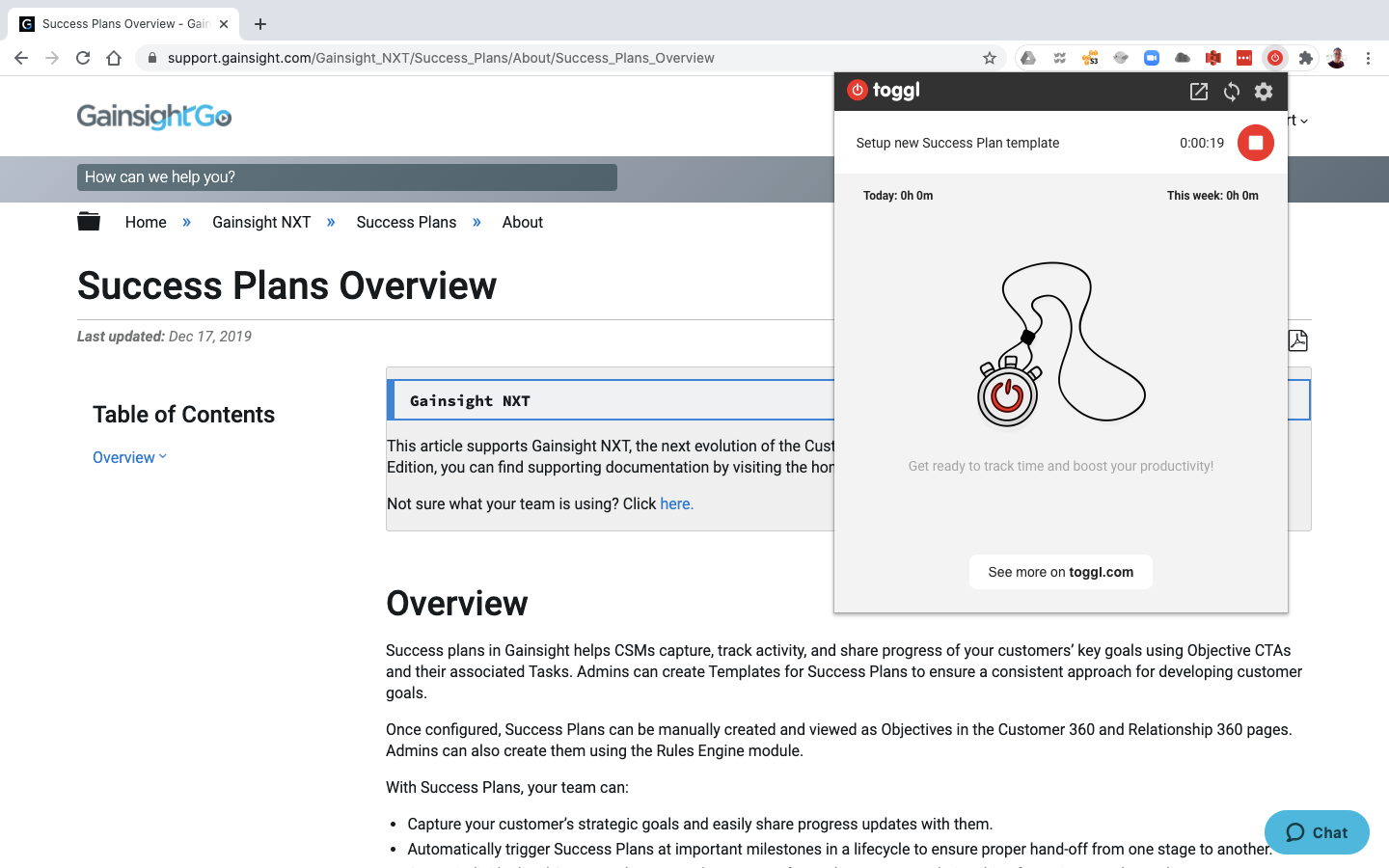The height and width of the screenshot is (868, 1389).
Task: Click the Gainsight Go logo
Action: [154, 116]
